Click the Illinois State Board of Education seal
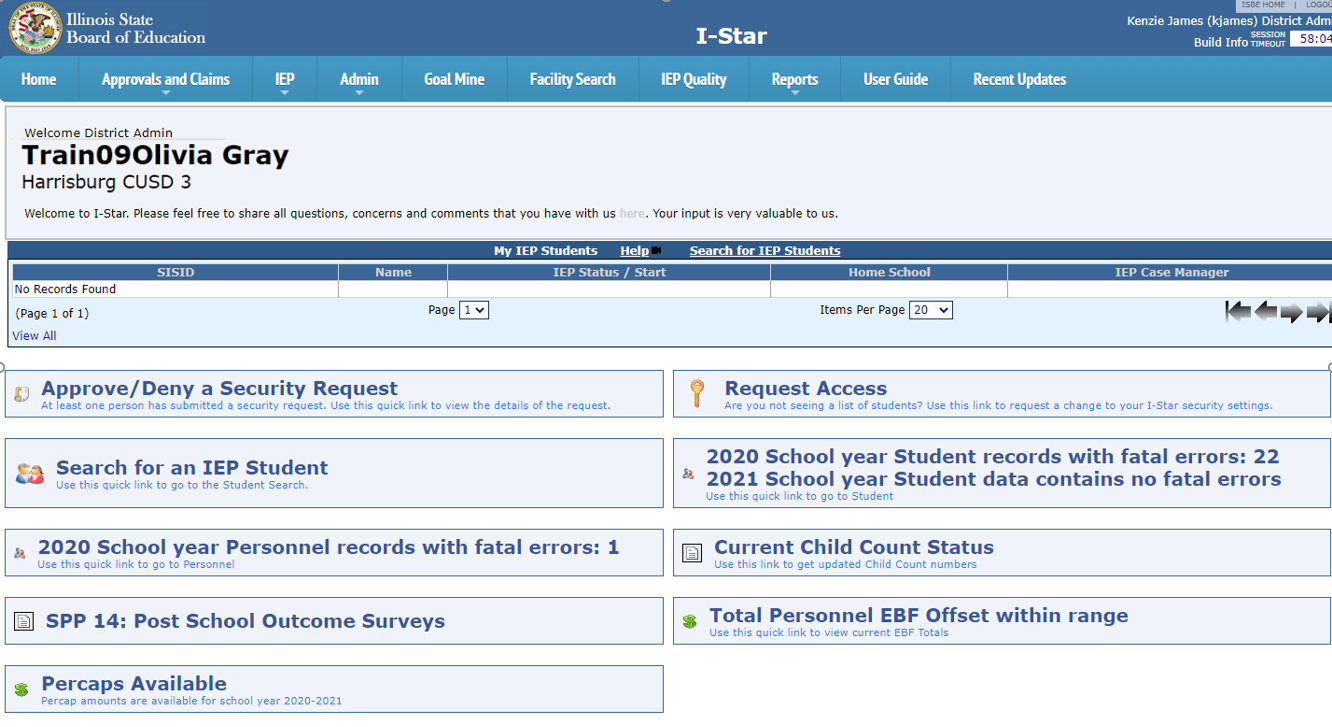The height and width of the screenshot is (727, 1332). [x=35, y=28]
